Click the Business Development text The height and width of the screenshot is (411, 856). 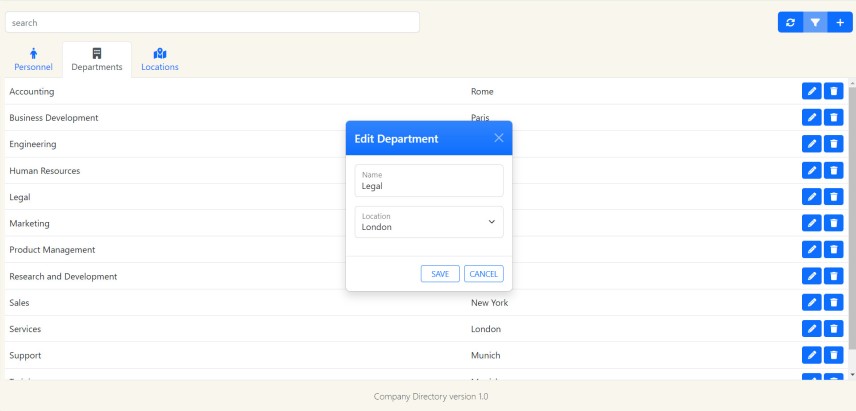(54, 118)
